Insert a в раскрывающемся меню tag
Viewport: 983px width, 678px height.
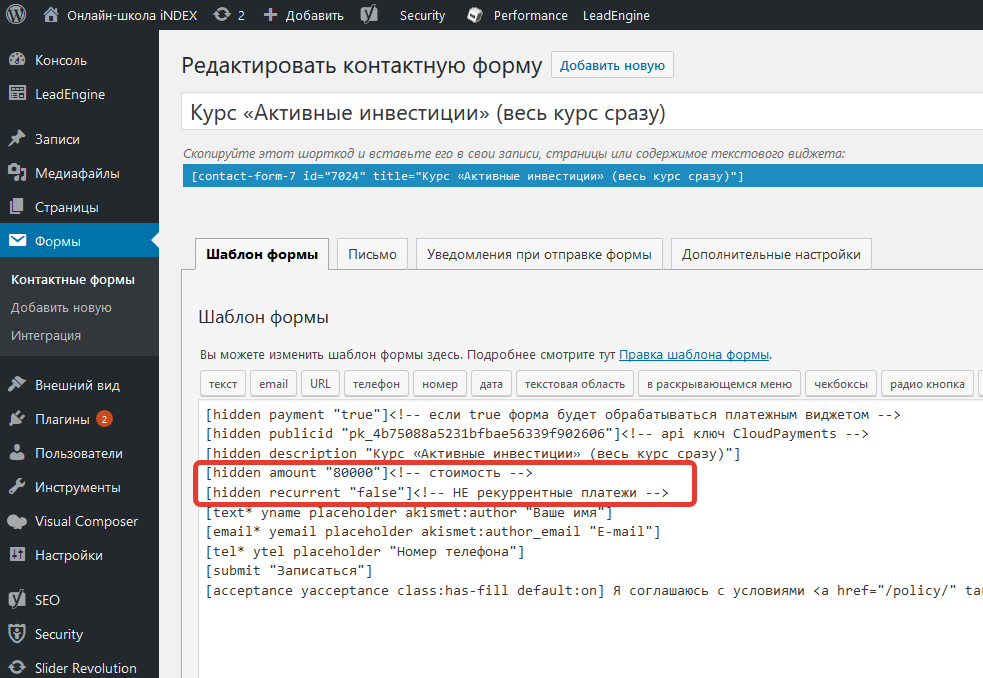(x=718, y=384)
